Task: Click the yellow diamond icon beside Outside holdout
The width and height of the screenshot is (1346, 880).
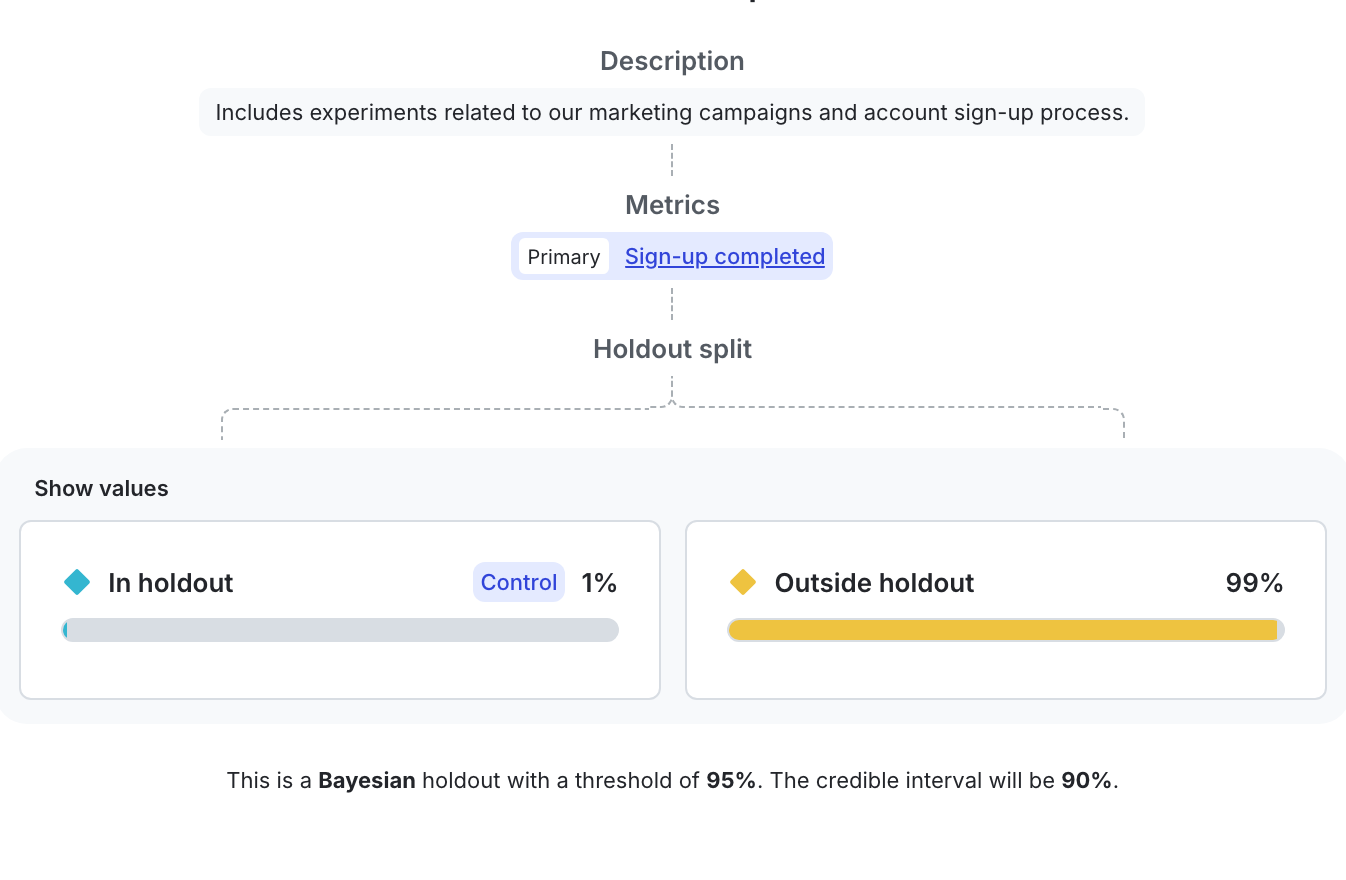Action: (x=742, y=581)
